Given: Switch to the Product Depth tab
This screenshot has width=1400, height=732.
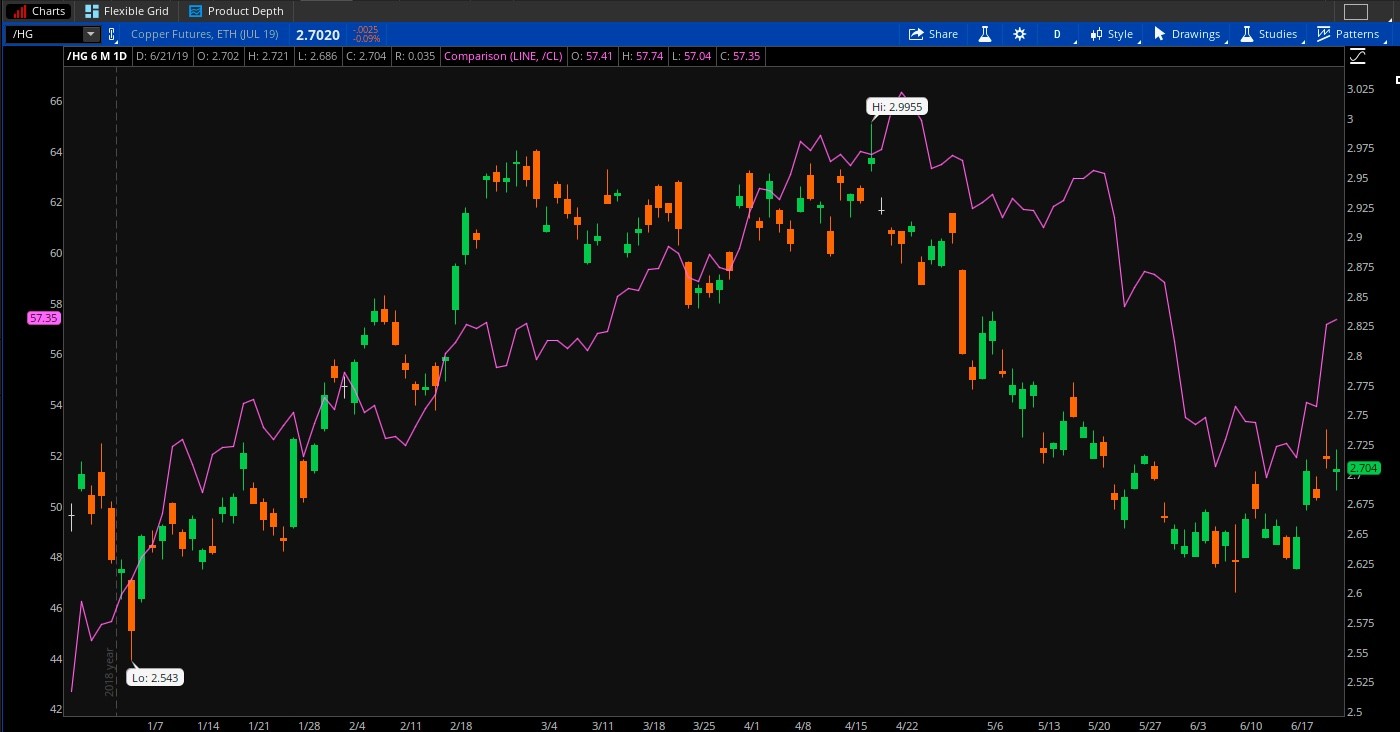Looking at the screenshot, I should [236, 11].
